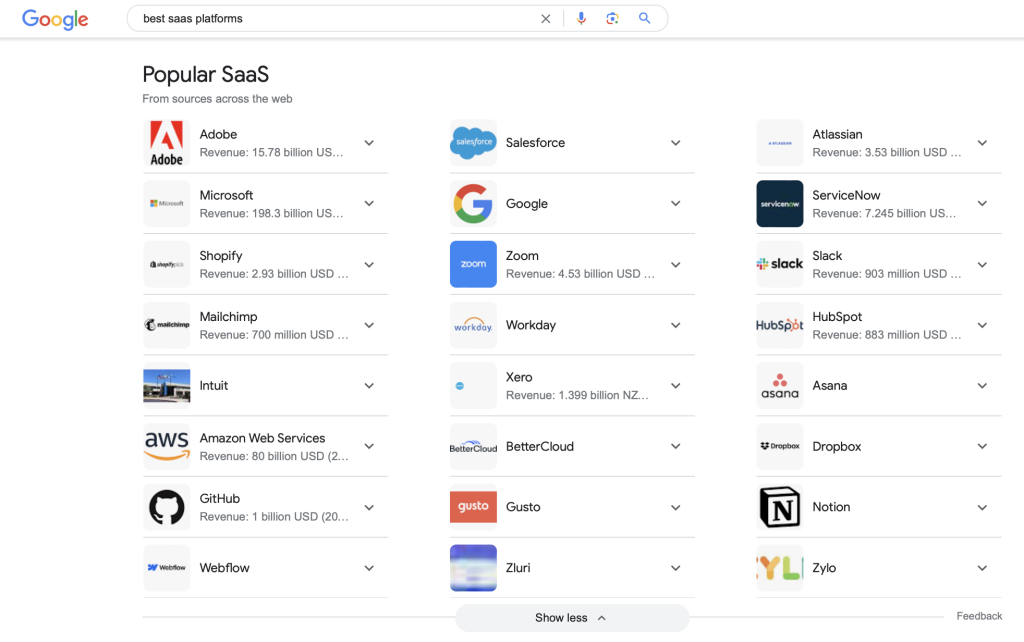Click the HubSpot logo thumbnail
1024x642 pixels.
pos(780,325)
